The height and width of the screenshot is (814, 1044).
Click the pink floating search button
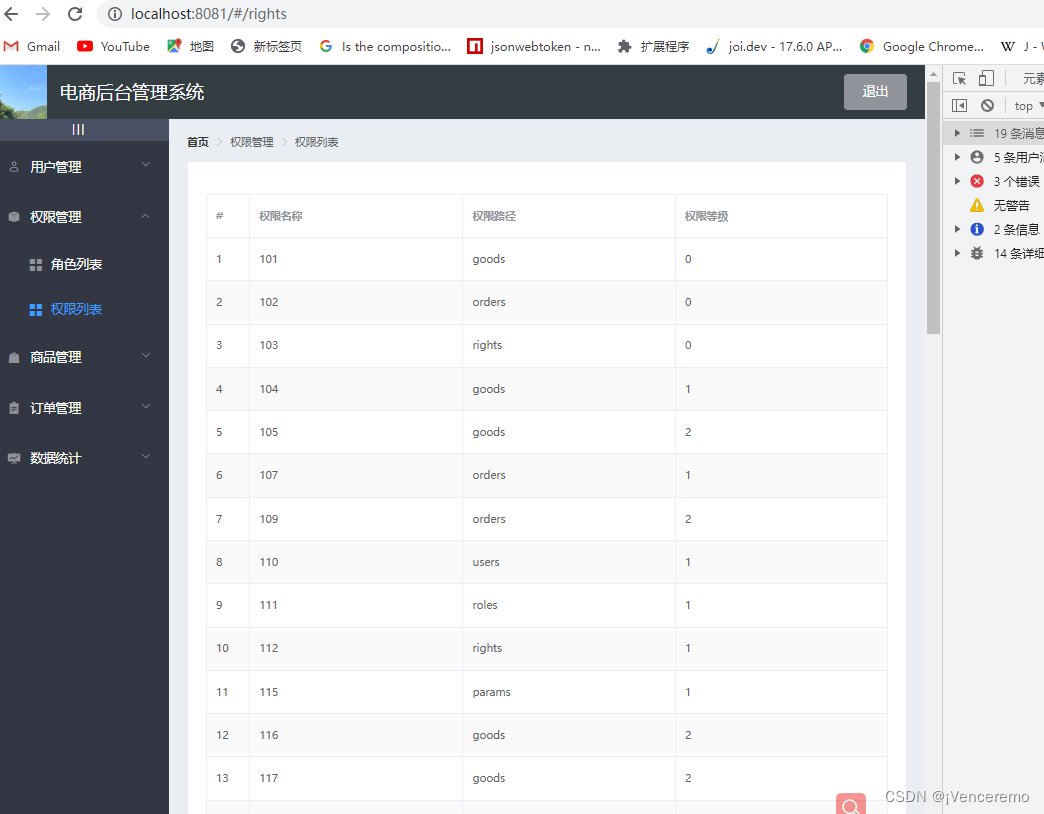(x=851, y=804)
